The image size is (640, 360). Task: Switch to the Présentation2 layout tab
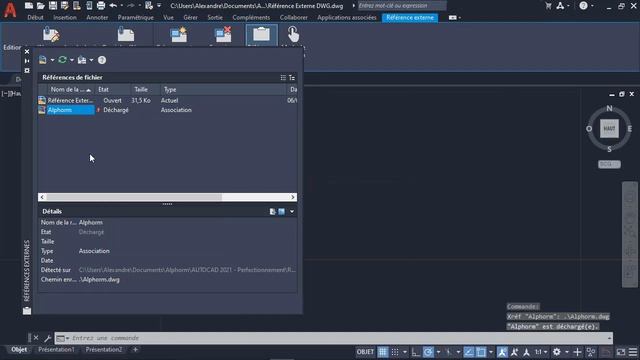(x=104, y=350)
